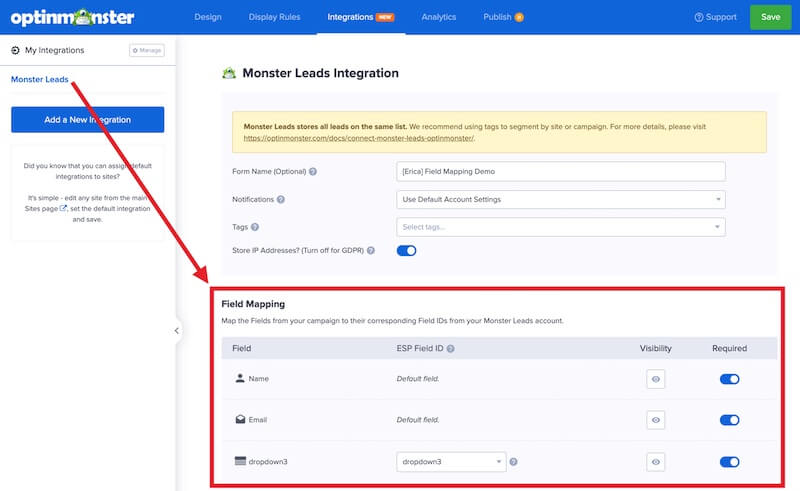Viewport: 800px width, 491px height.
Task: Open help tooltip for ESP Field ID
Action: (451, 349)
